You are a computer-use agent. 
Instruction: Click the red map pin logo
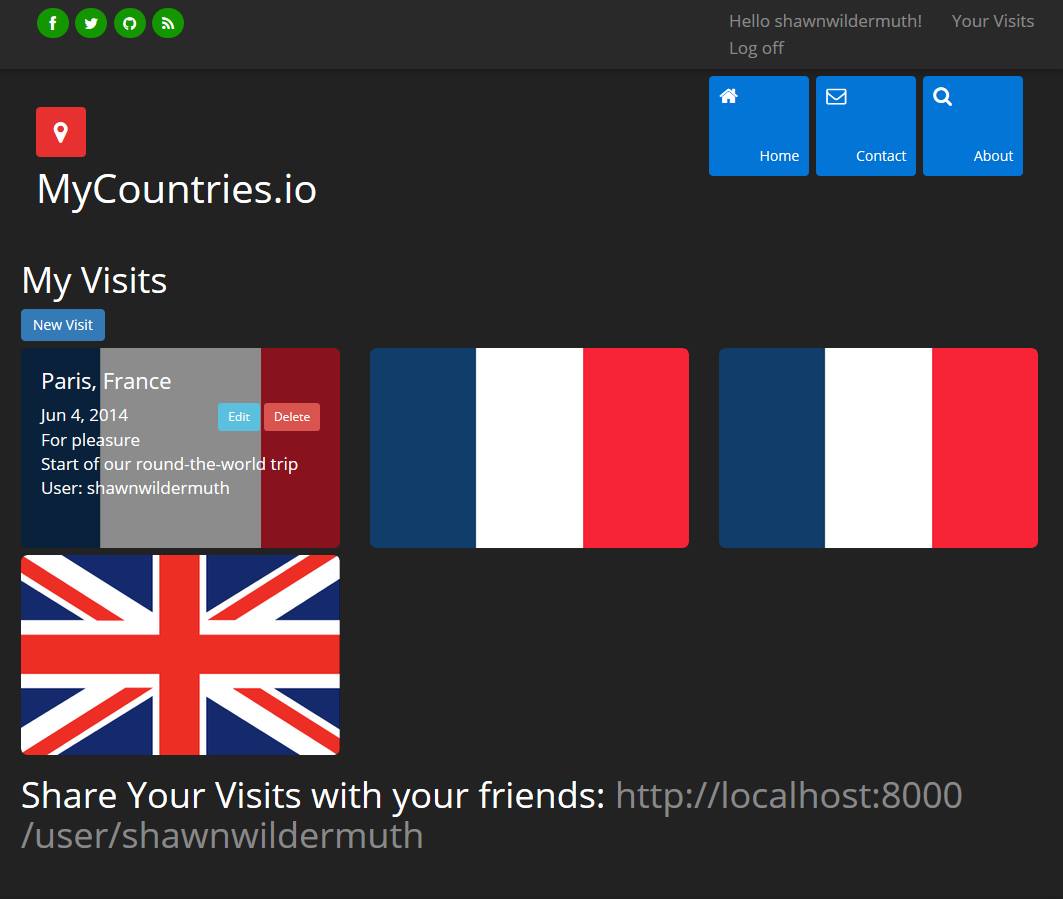(x=61, y=132)
